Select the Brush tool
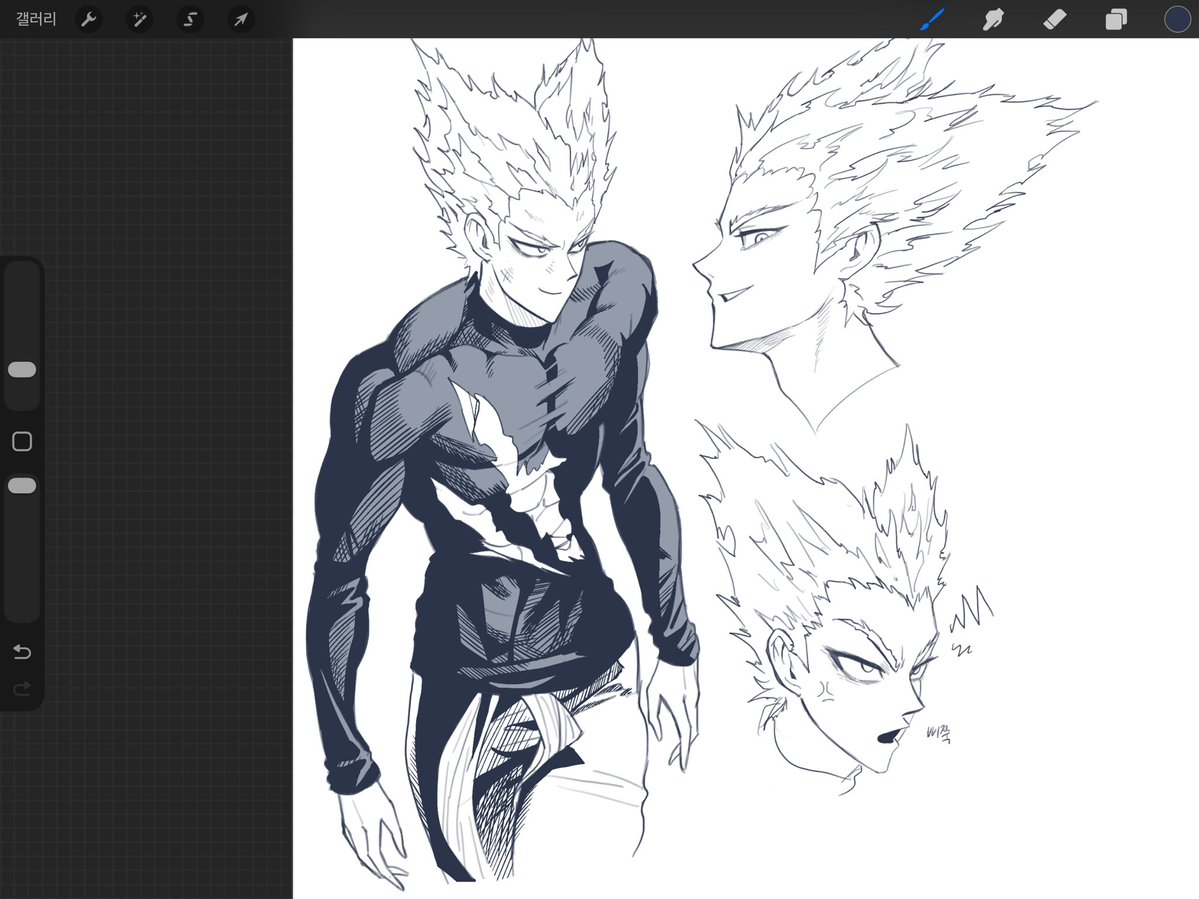The width and height of the screenshot is (1199, 899). point(932,19)
